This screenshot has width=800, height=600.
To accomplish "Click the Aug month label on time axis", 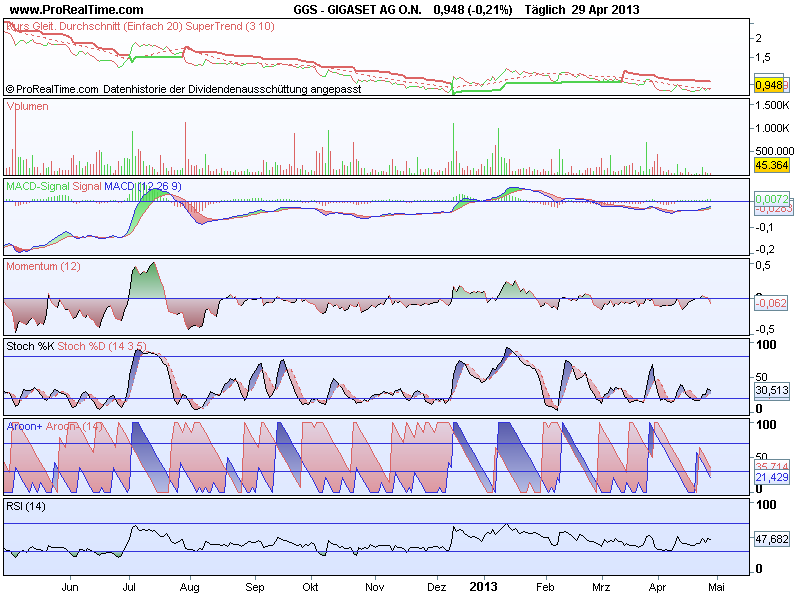I will [189, 587].
